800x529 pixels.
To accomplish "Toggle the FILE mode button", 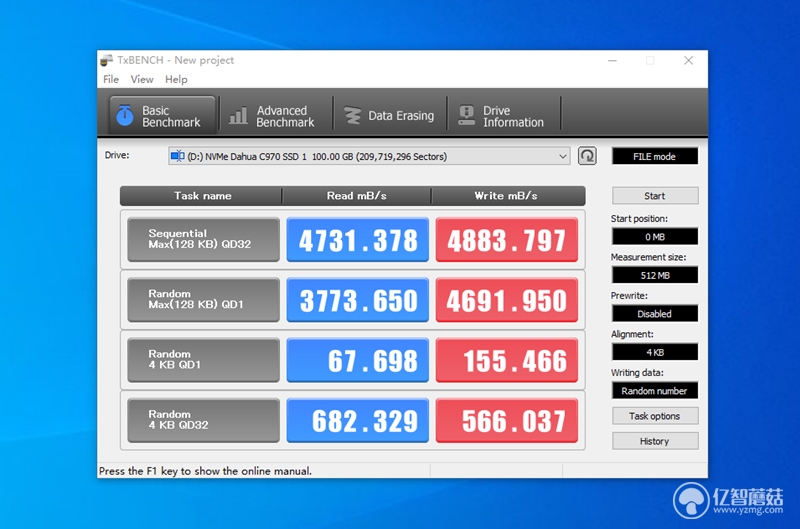I will [655, 157].
